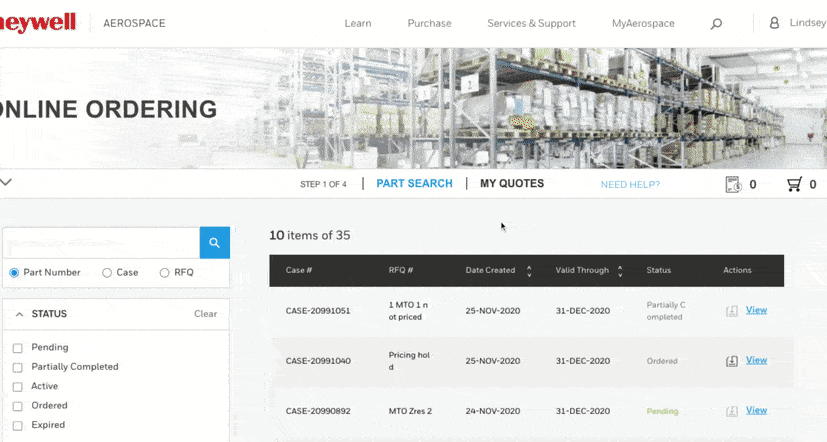Check the Partially Completed status filter
The image size is (827, 442).
click(x=17, y=367)
